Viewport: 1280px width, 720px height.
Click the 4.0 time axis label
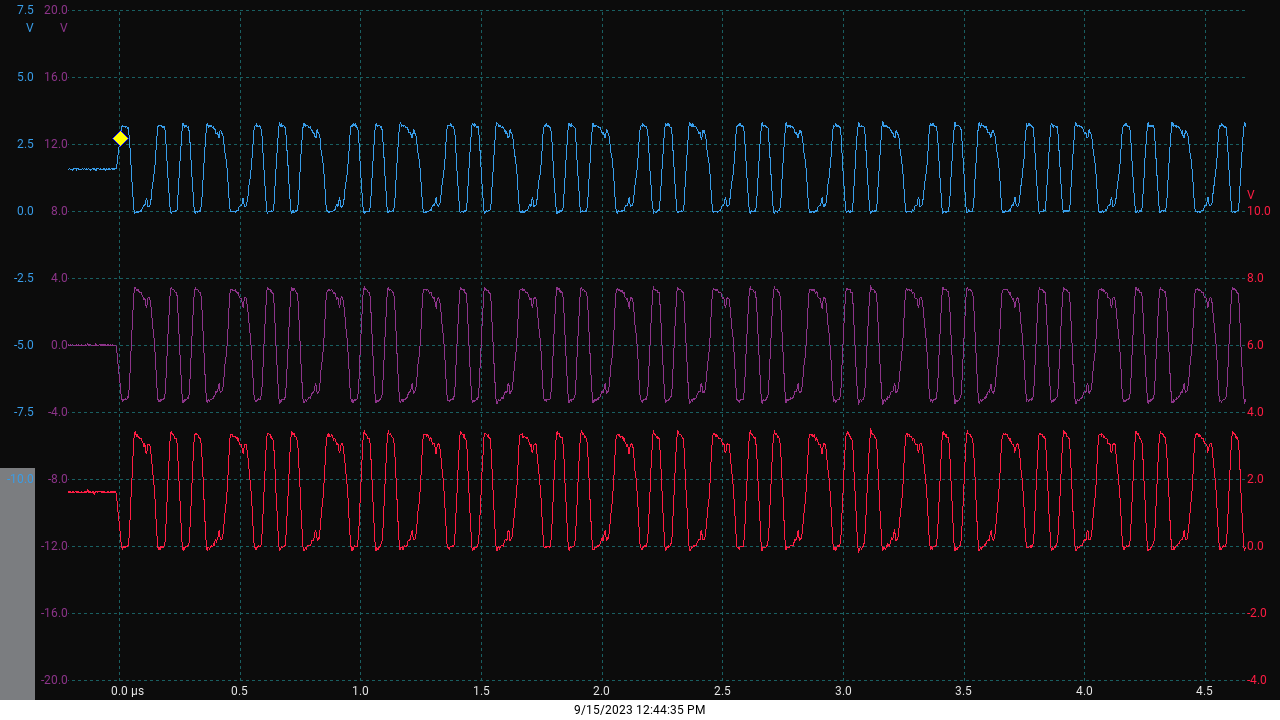click(x=1084, y=691)
